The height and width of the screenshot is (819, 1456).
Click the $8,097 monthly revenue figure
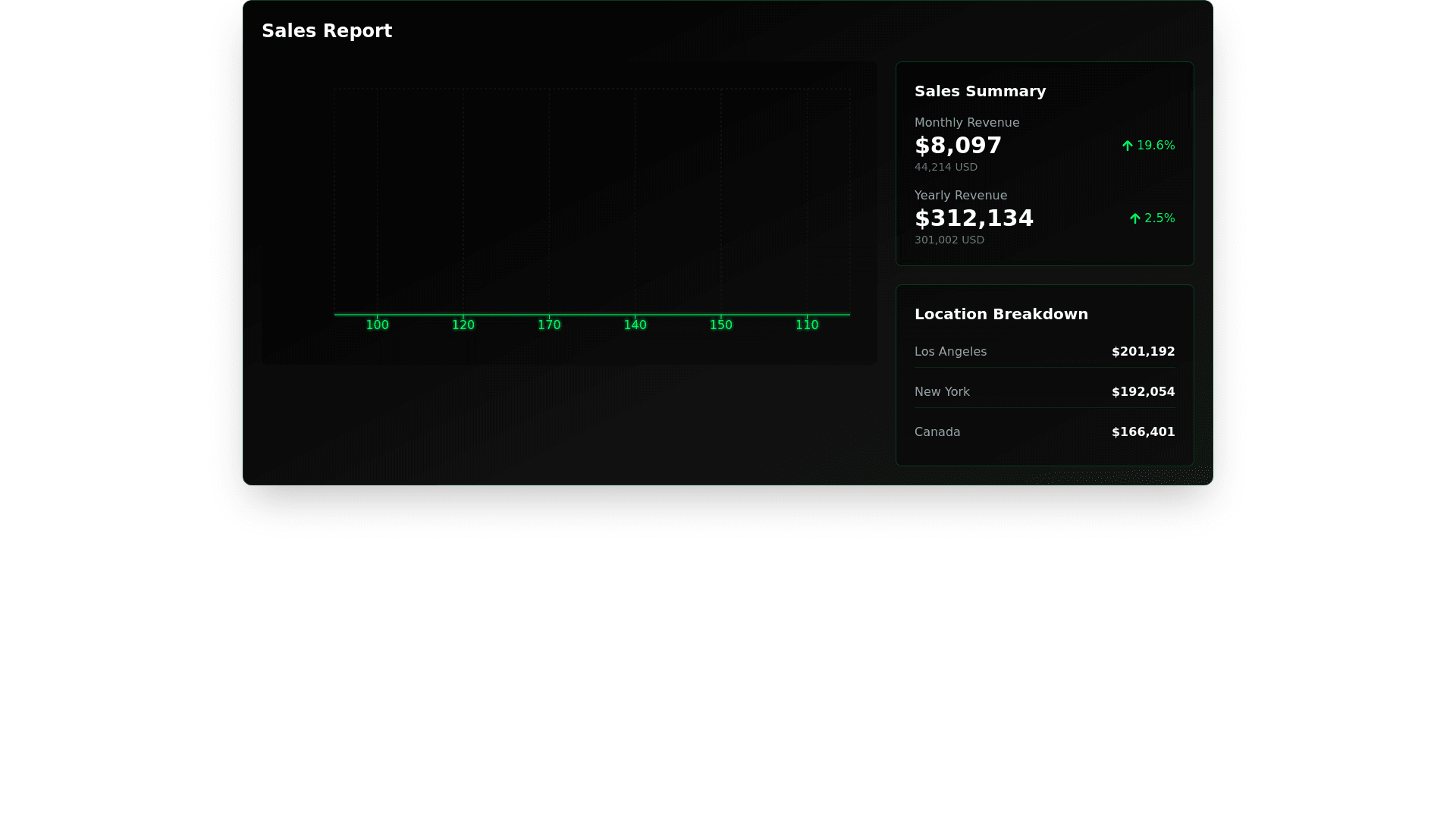[958, 146]
